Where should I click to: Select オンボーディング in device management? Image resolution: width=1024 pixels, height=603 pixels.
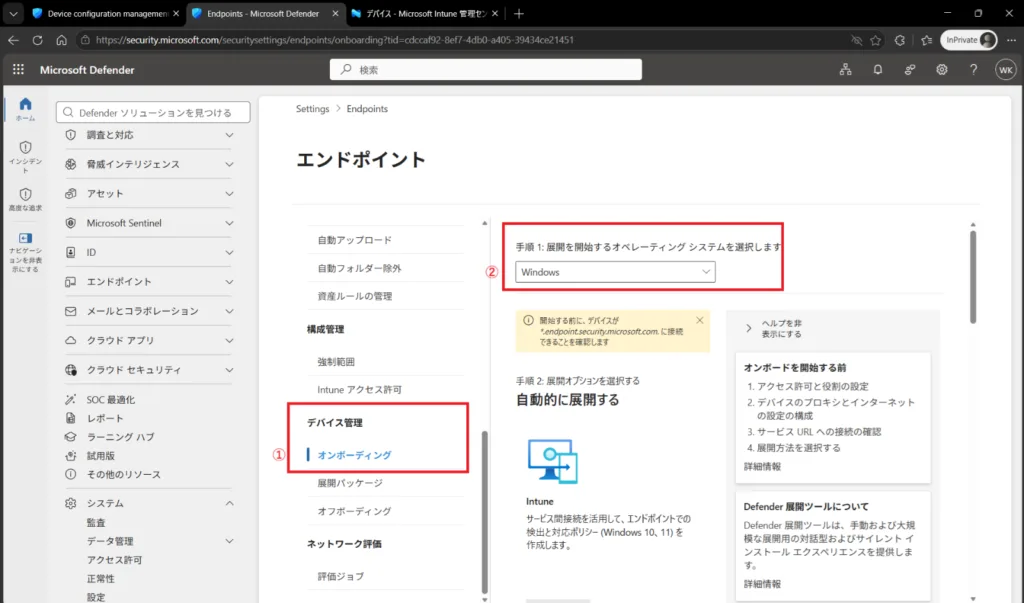click(354, 455)
